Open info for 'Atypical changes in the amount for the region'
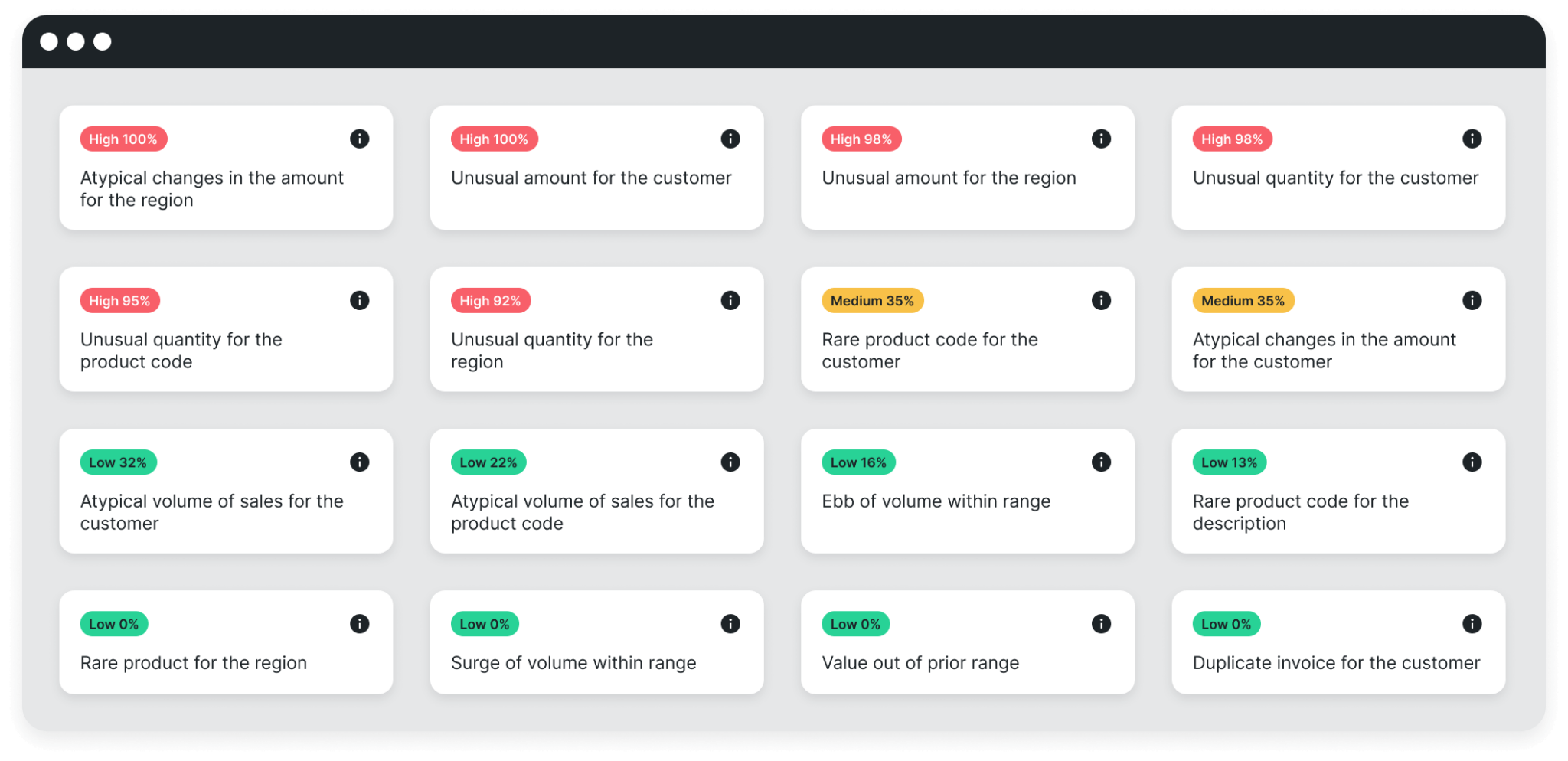1568x761 pixels. coord(360,139)
